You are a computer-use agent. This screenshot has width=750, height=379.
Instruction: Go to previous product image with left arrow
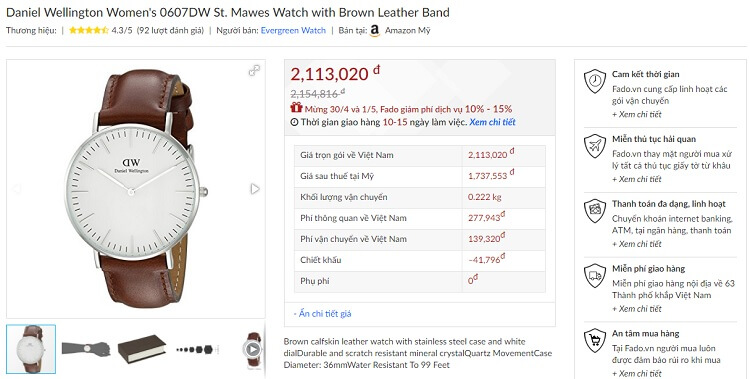tap(16, 189)
